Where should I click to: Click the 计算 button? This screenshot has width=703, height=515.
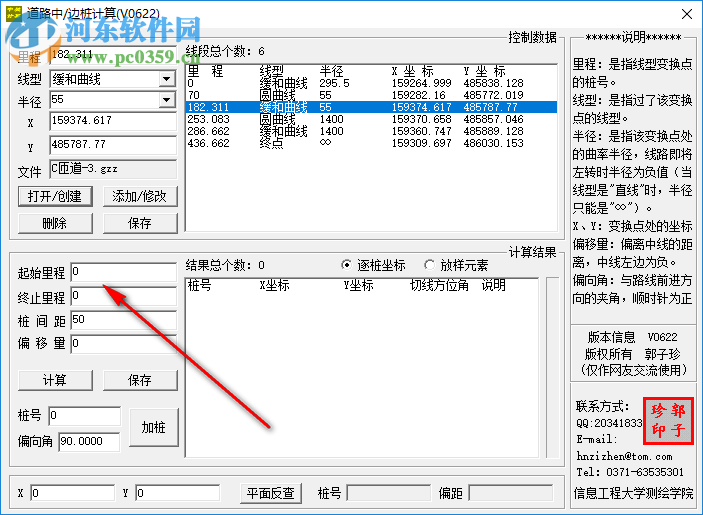click(55, 380)
